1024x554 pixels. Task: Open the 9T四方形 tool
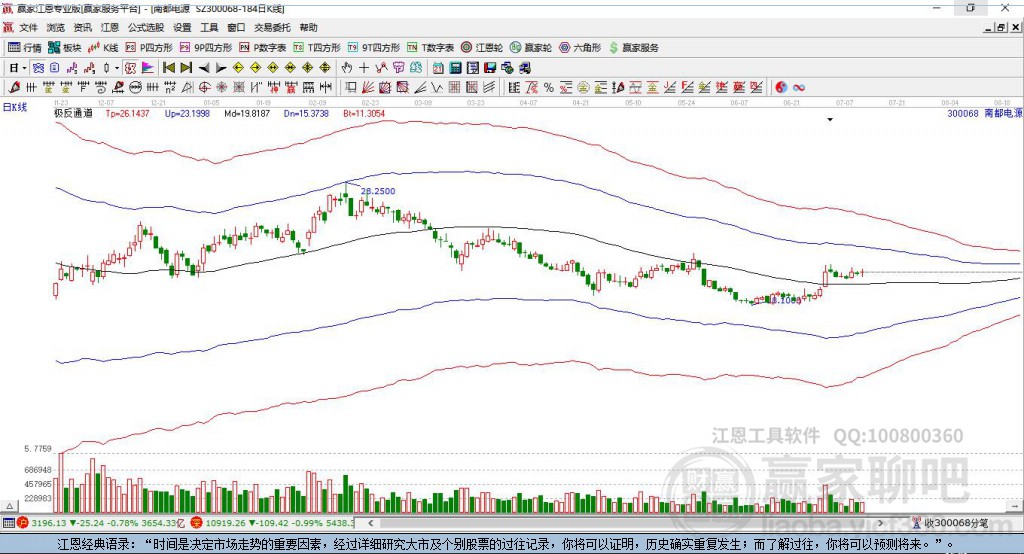[374, 48]
